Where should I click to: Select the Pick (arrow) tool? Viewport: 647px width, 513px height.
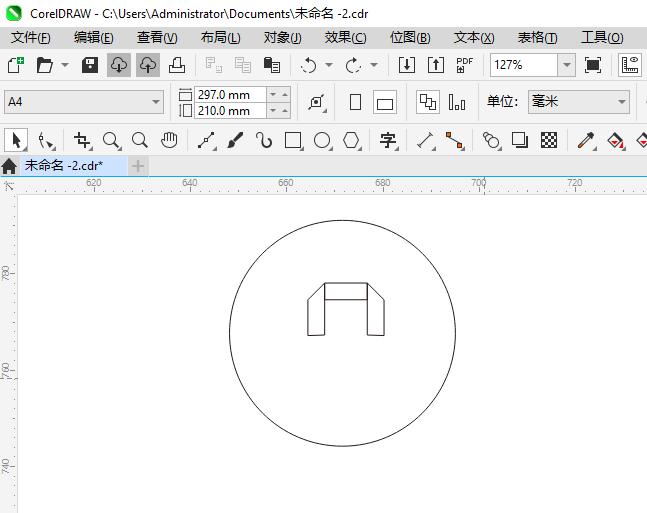click(x=16, y=140)
